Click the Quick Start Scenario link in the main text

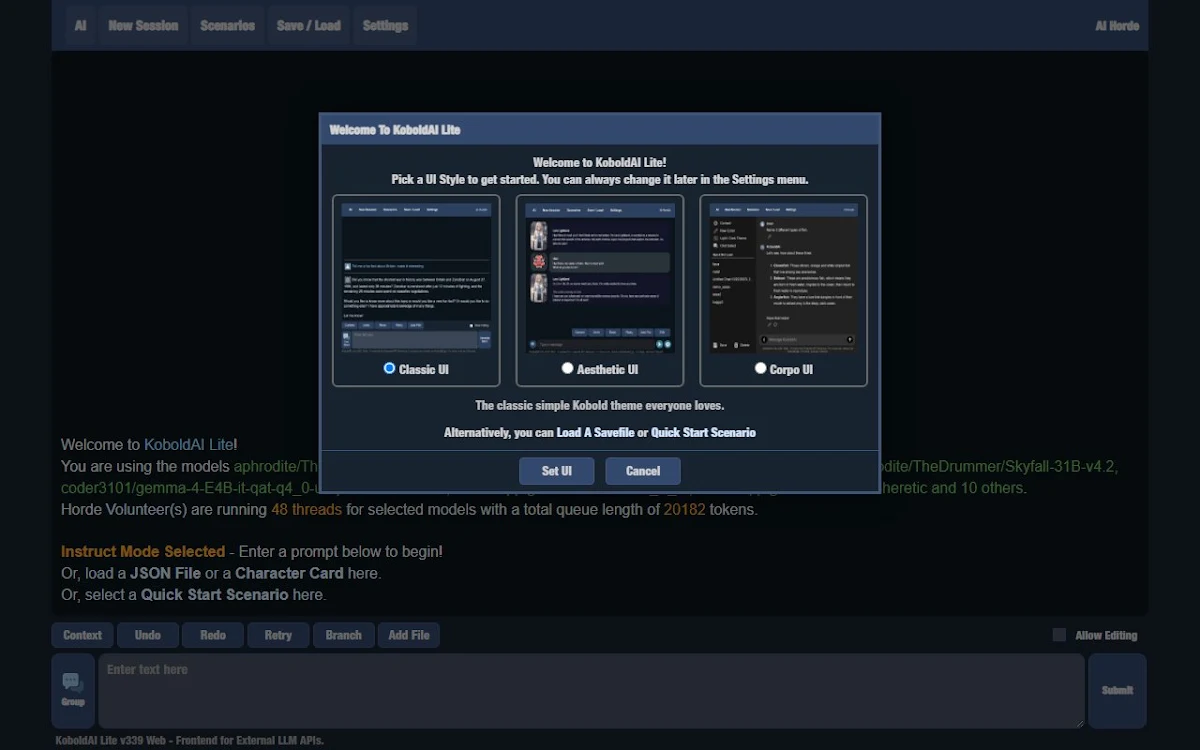[x=214, y=594]
